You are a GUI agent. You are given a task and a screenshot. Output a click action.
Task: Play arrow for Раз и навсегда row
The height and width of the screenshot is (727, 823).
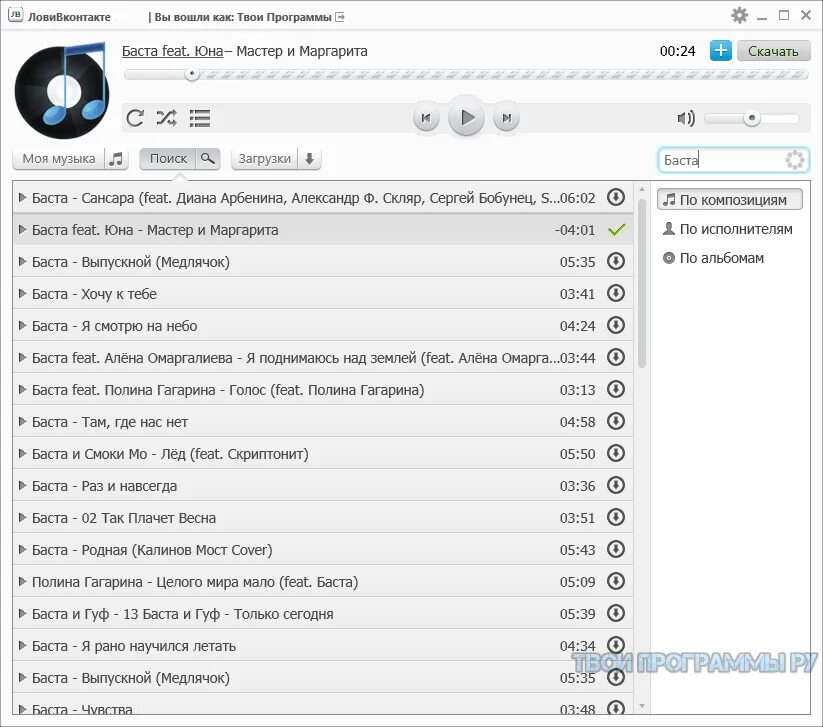(22, 486)
